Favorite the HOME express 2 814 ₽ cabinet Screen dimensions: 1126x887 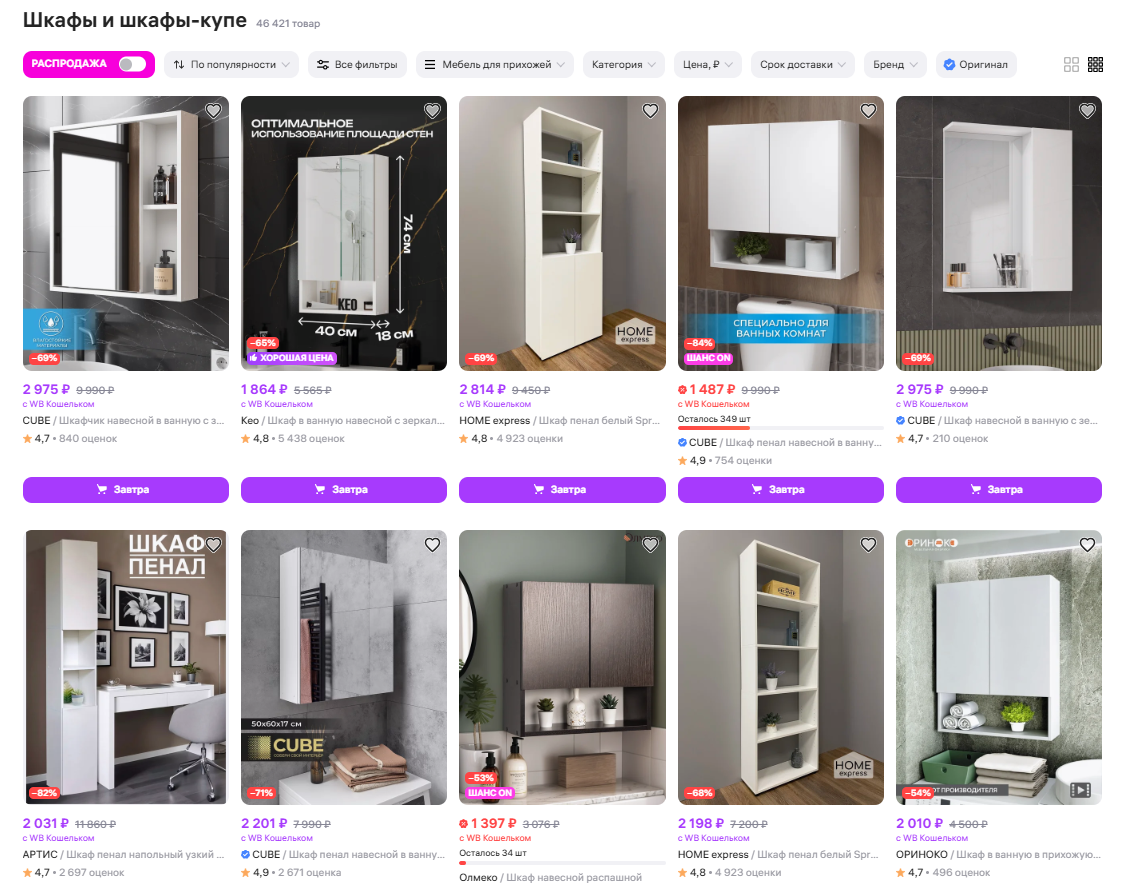[650, 111]
